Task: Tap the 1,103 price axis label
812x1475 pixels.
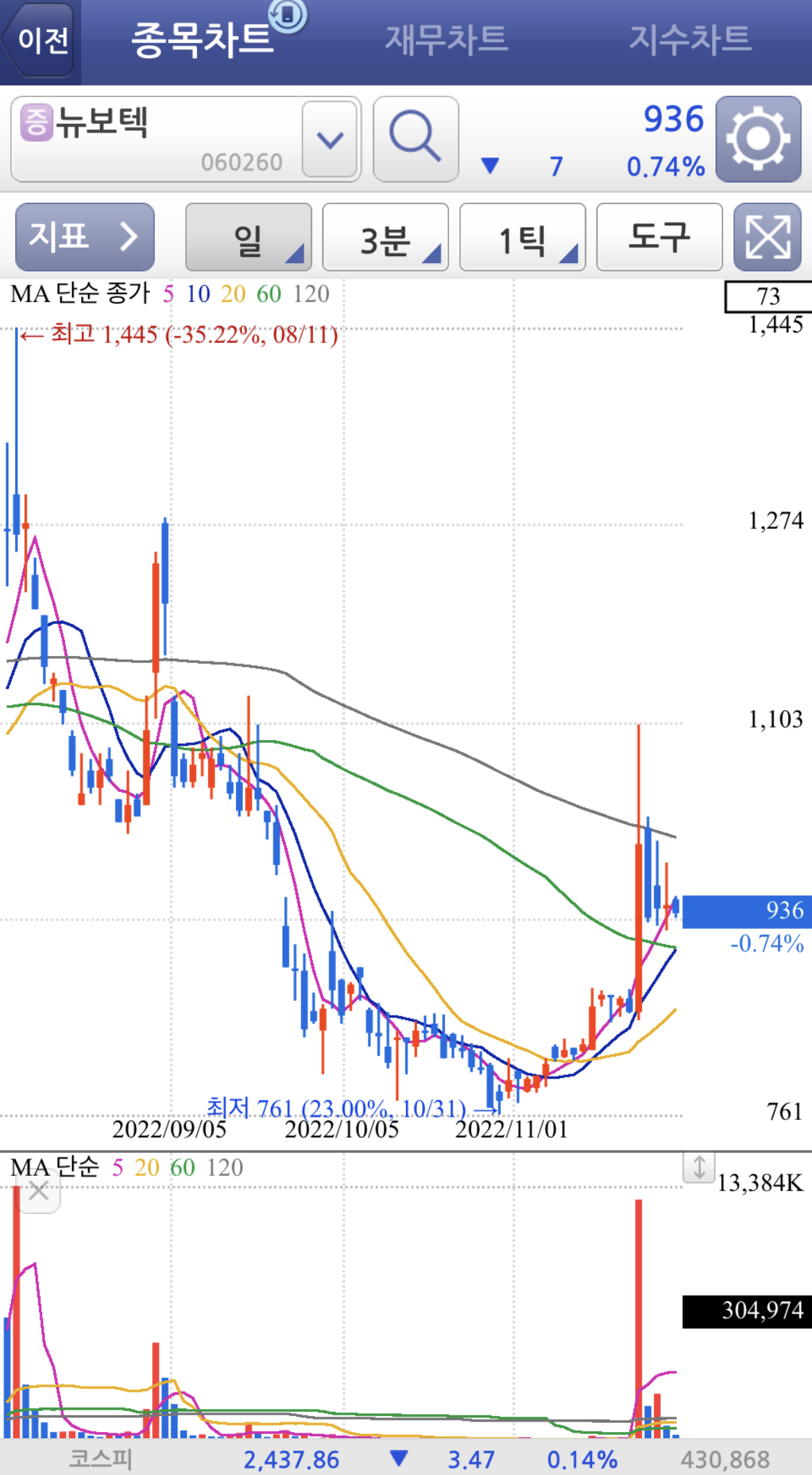Action: coord(775,719)
